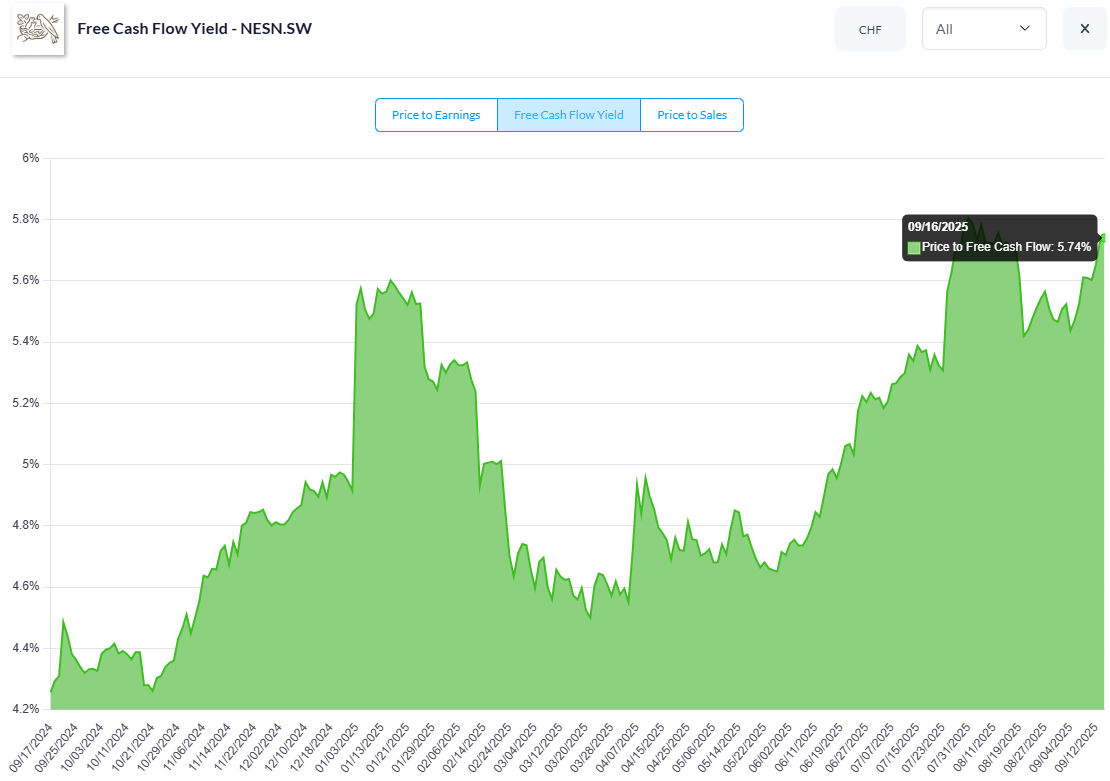Click the 4.8% y-axis label

[25, 525]
